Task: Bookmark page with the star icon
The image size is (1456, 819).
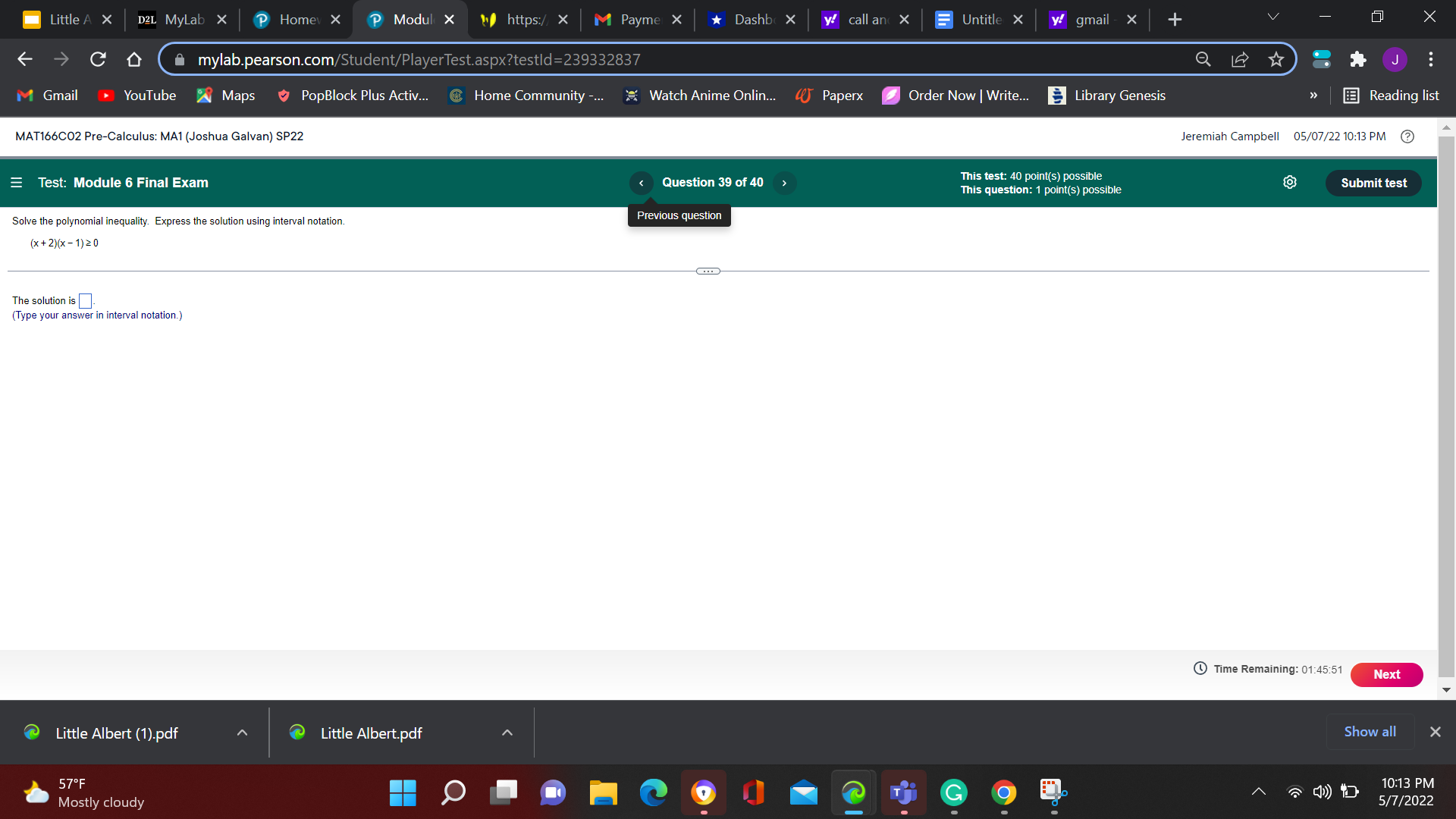Action: [1276, 59]
